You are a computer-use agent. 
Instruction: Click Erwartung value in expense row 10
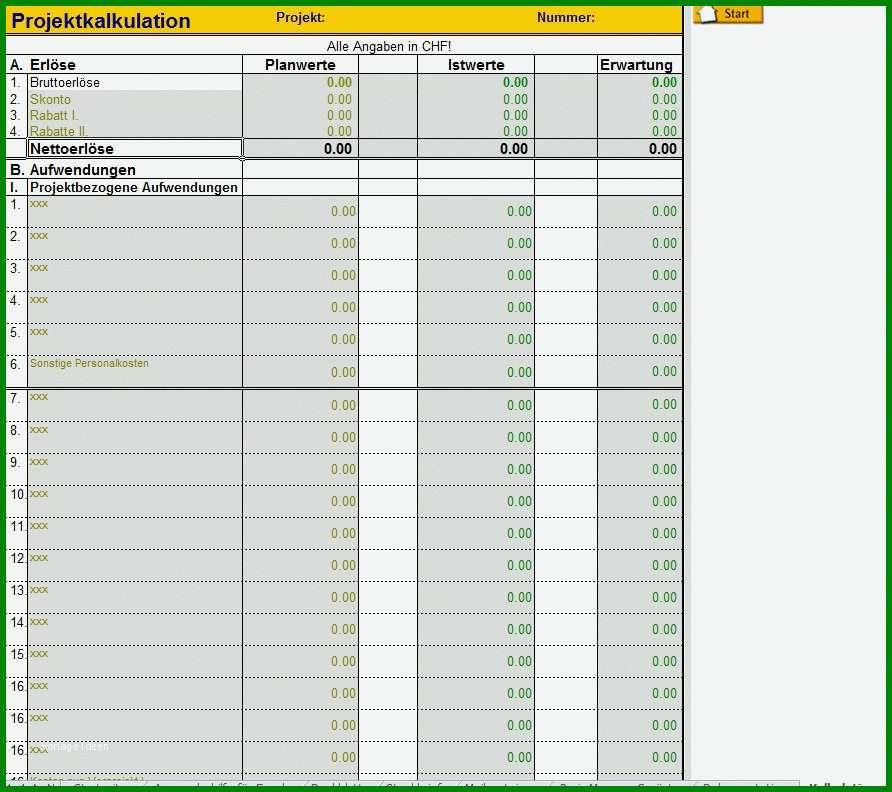tap(664, 501)
